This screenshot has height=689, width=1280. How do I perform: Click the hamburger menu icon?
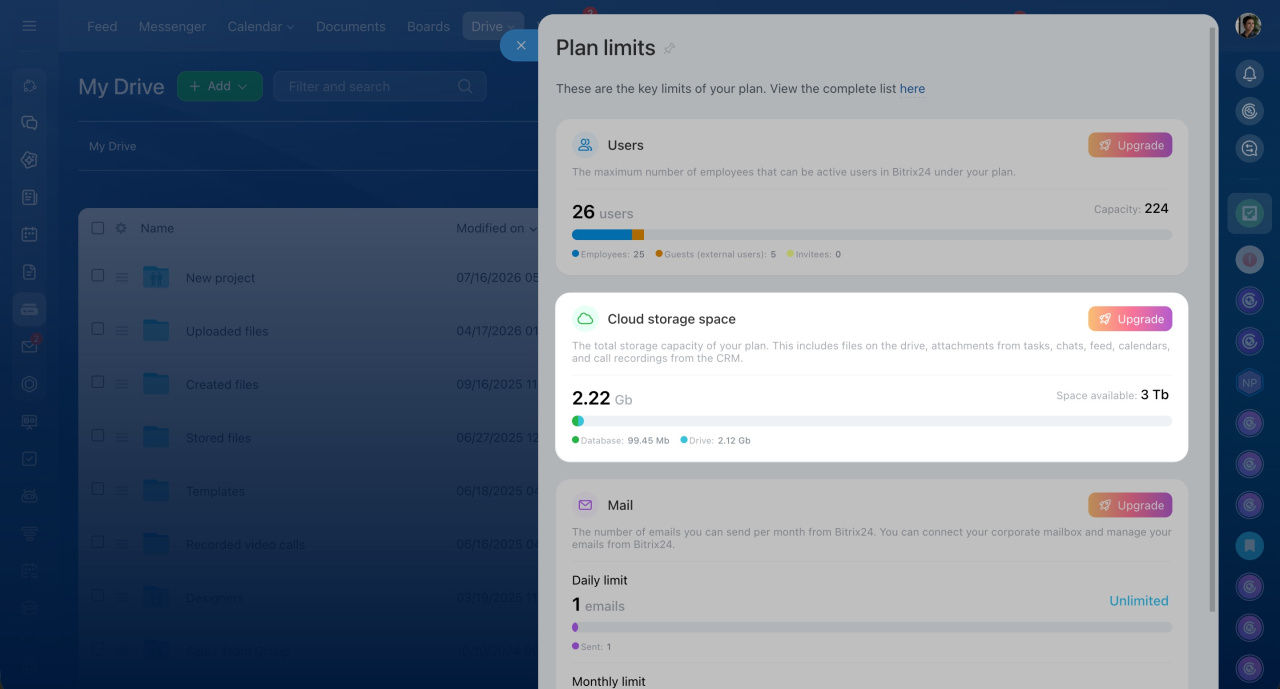tap(29, 26)
